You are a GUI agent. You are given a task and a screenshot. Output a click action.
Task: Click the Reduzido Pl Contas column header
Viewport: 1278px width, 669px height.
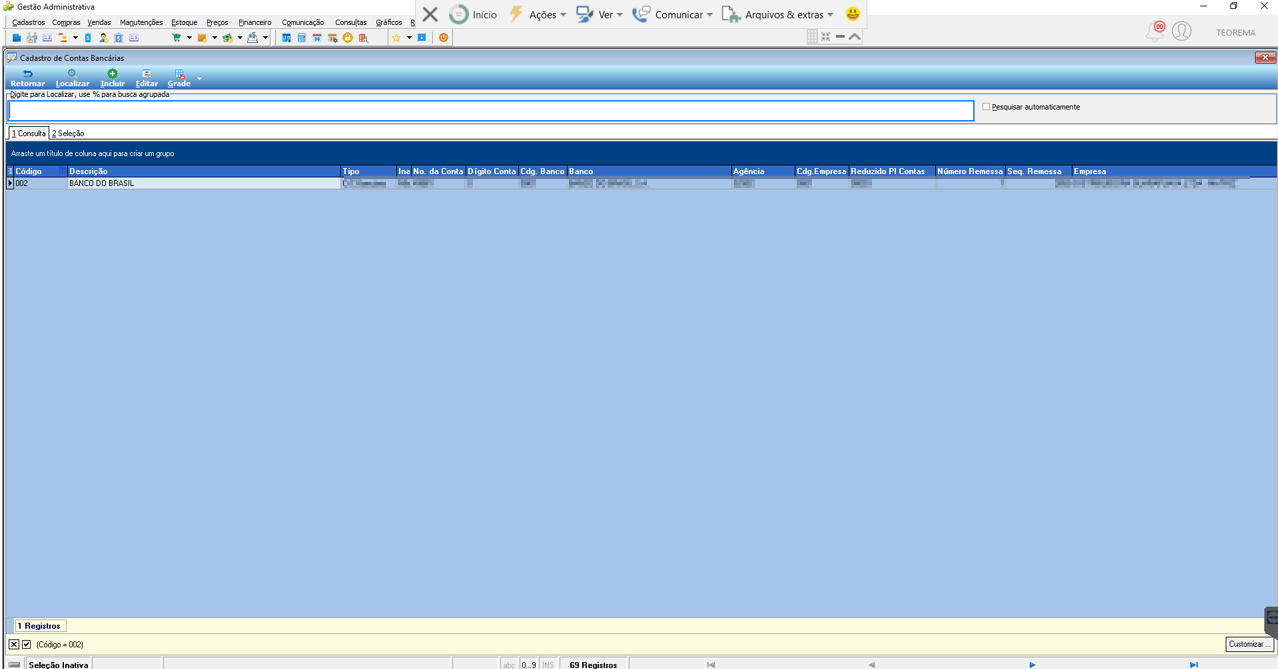pyautogui.click(x=892, y=171)
